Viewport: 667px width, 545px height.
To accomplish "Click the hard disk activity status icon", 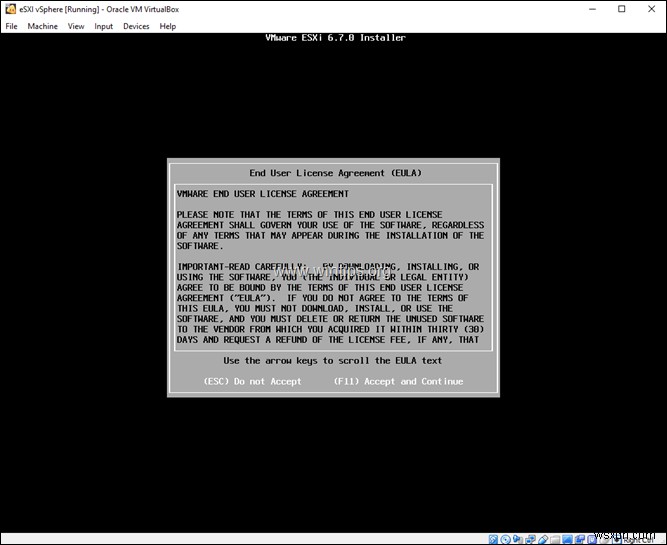I will click(493, 539).
